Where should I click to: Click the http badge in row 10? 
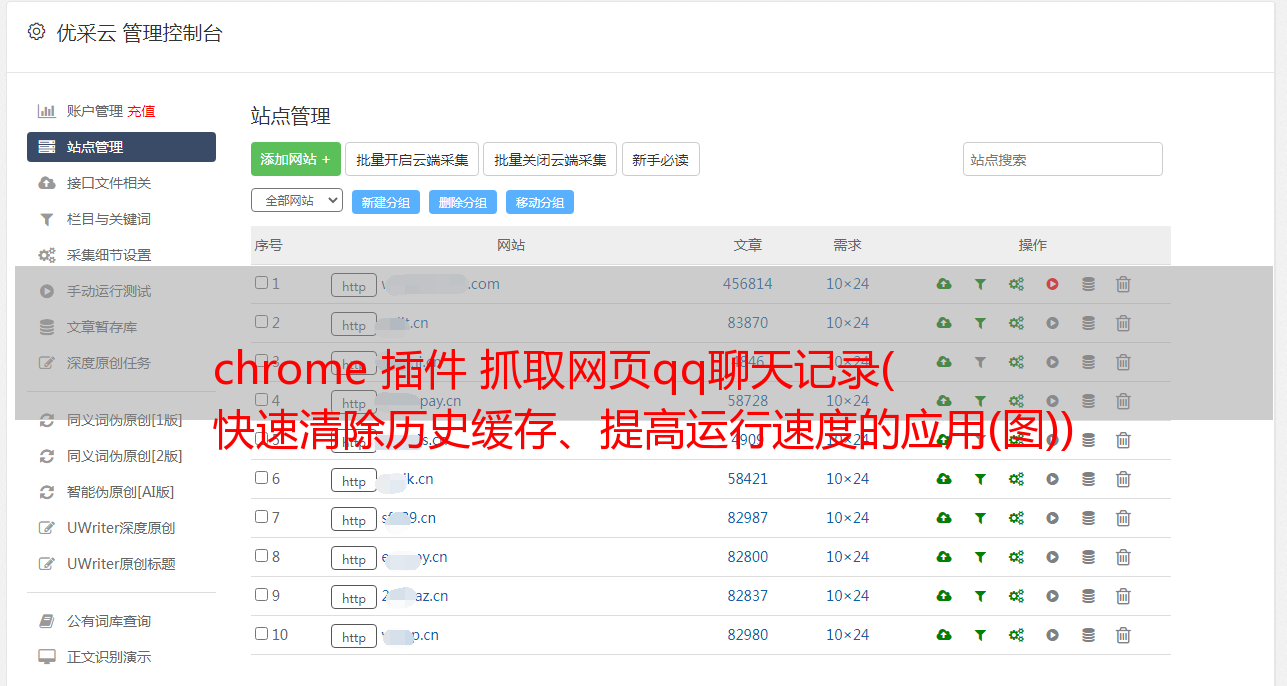click(x=354, y=636)
